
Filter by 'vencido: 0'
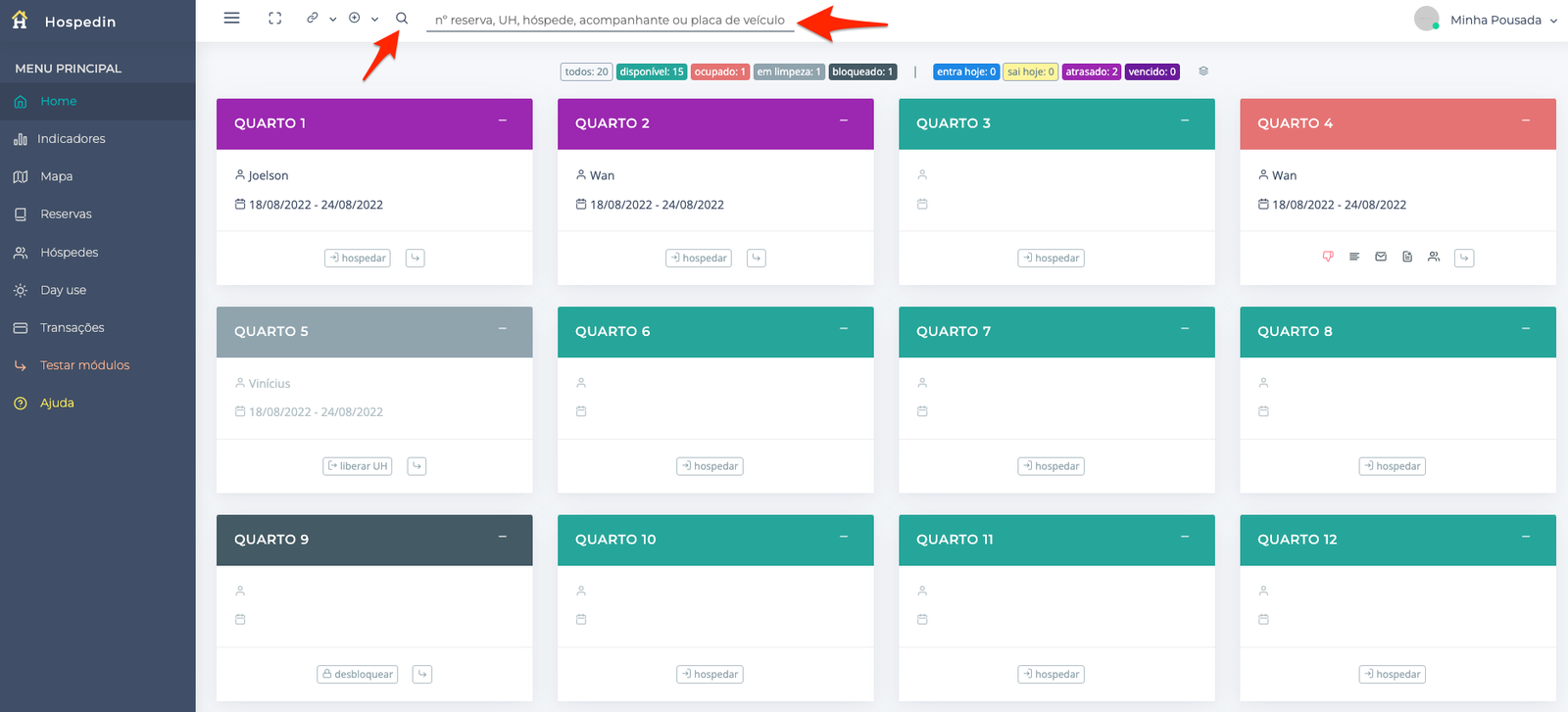pyautogui.click(x=1152, y=71)
